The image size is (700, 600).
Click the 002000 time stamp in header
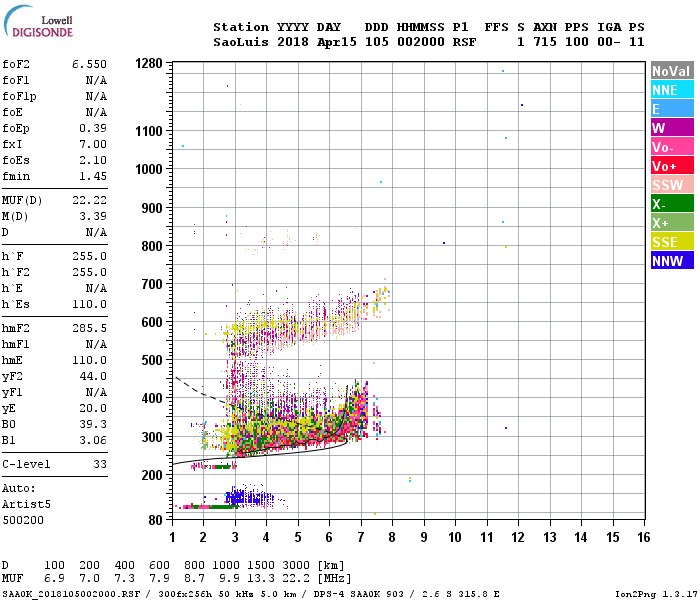(421, 42)
